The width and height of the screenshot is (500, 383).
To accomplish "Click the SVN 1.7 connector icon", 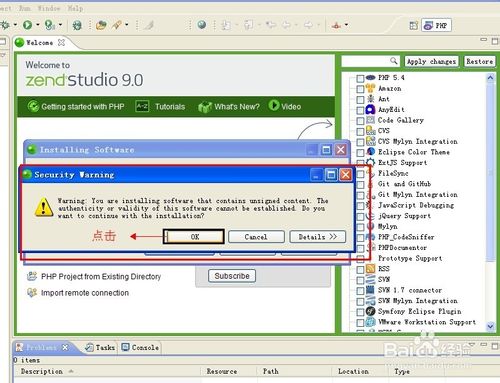I will coord(370,290).
